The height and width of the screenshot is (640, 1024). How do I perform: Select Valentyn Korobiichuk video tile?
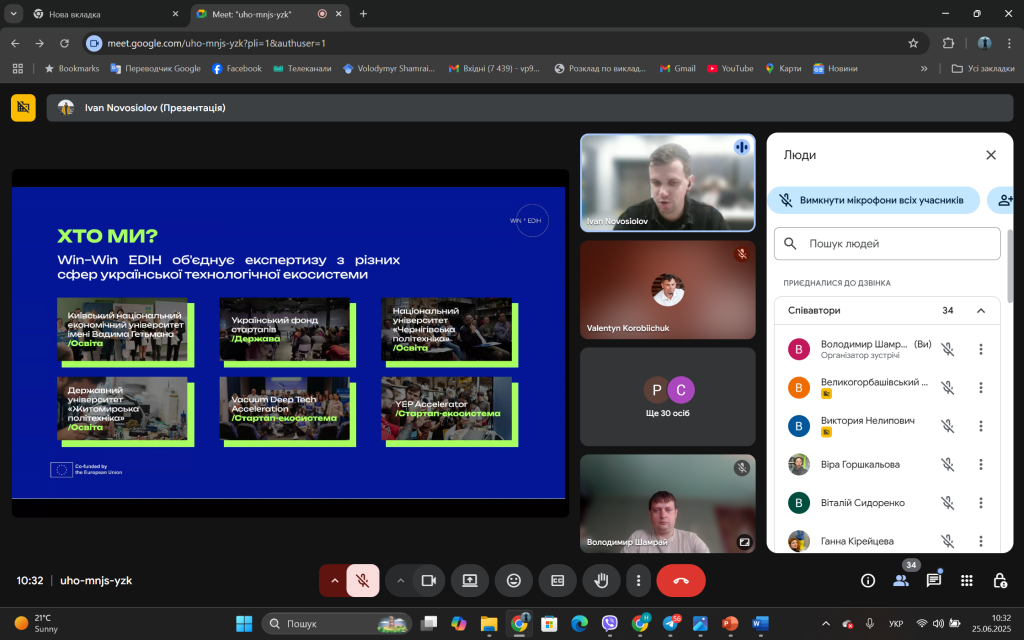[667, 290]
